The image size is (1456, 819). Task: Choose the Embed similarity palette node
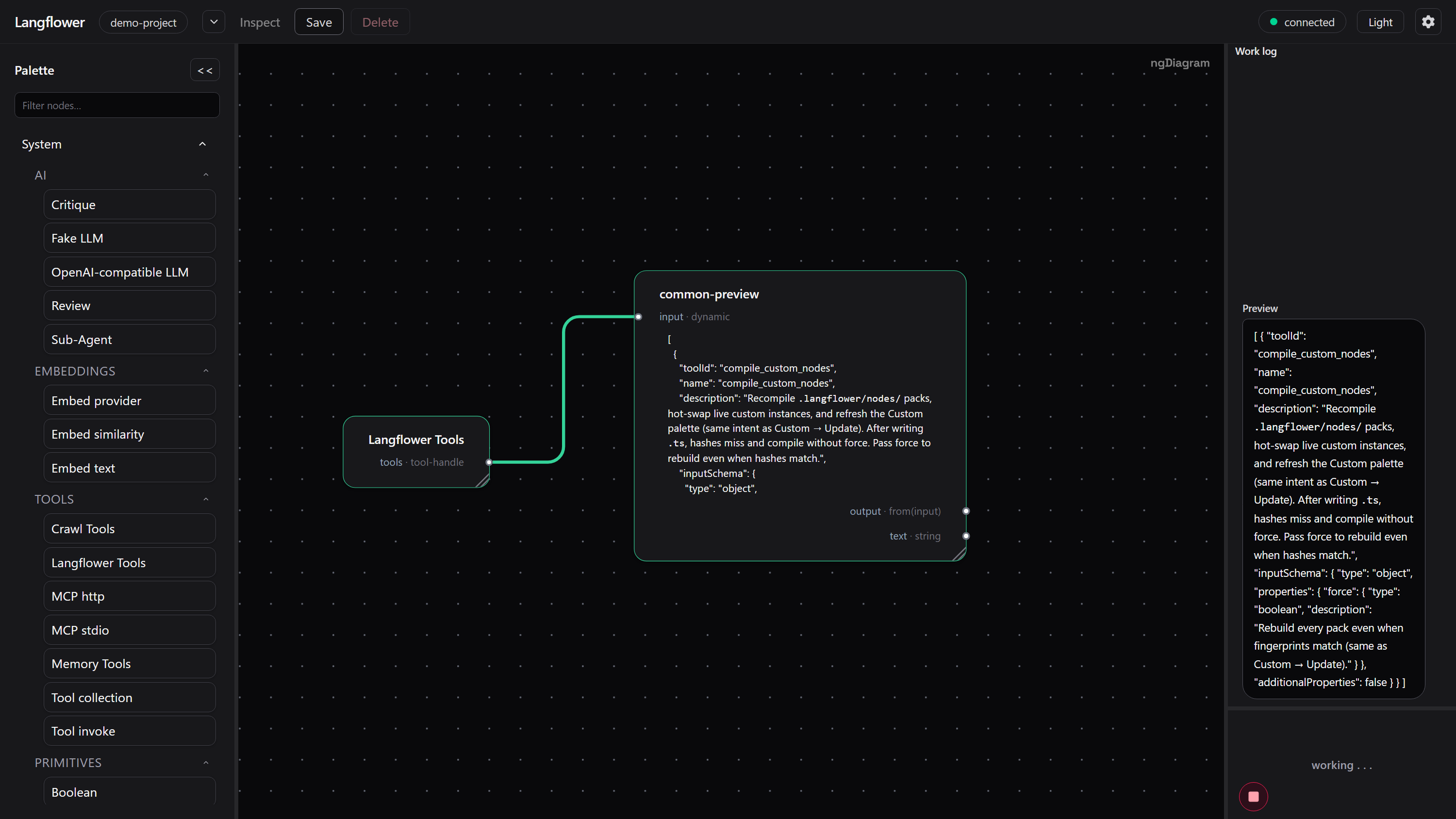pyautogui.click(x=130, y=434)
